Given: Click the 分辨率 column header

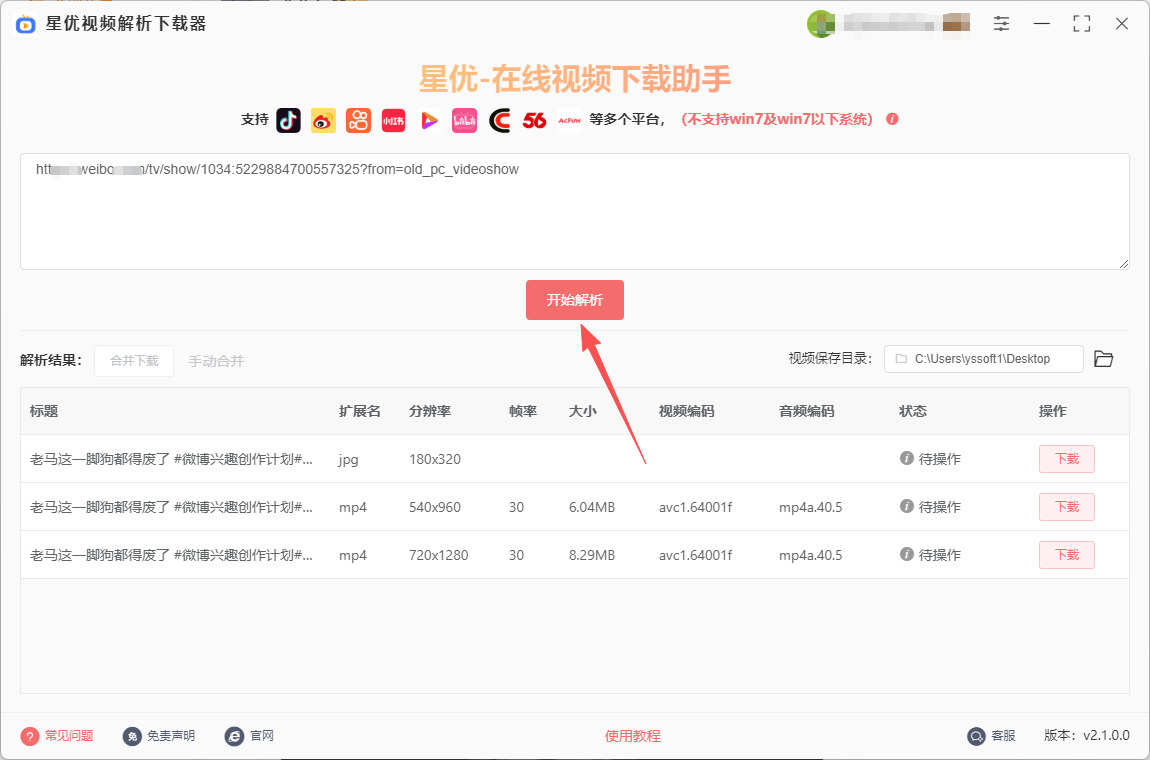Looking at the screenshot, I should [430, 411].
